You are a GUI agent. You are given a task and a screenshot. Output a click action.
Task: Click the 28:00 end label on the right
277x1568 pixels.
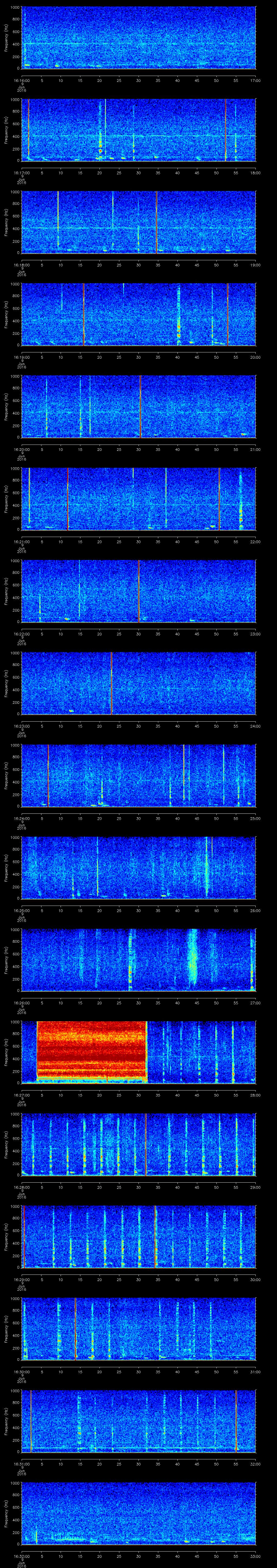point(255,1095)
